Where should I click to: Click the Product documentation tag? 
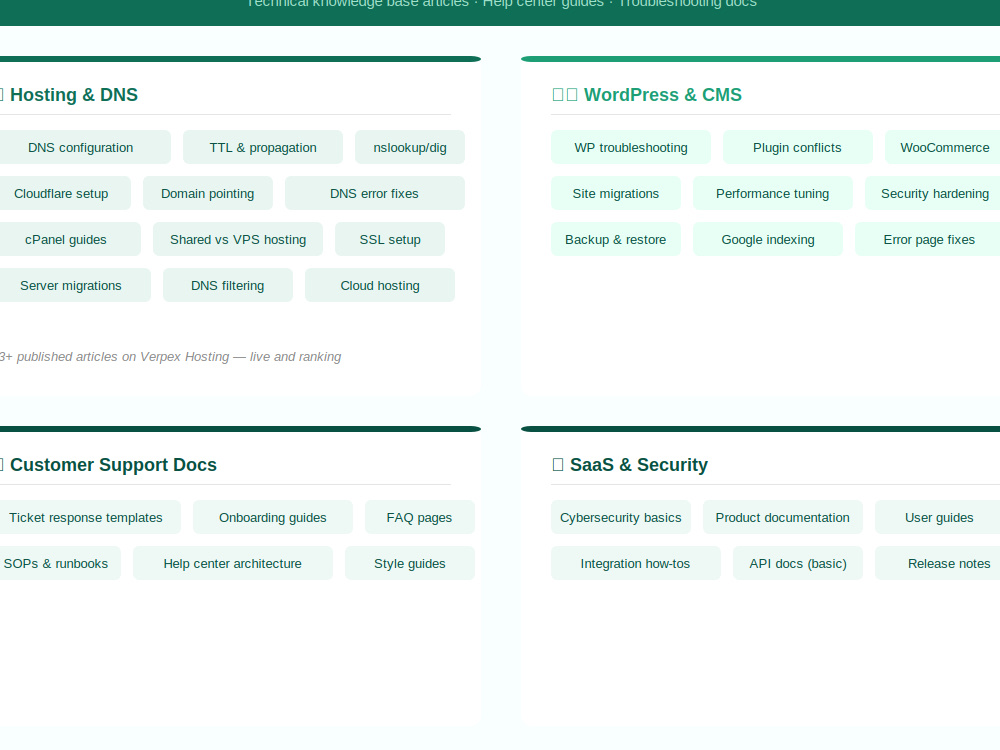coord(783,517)
